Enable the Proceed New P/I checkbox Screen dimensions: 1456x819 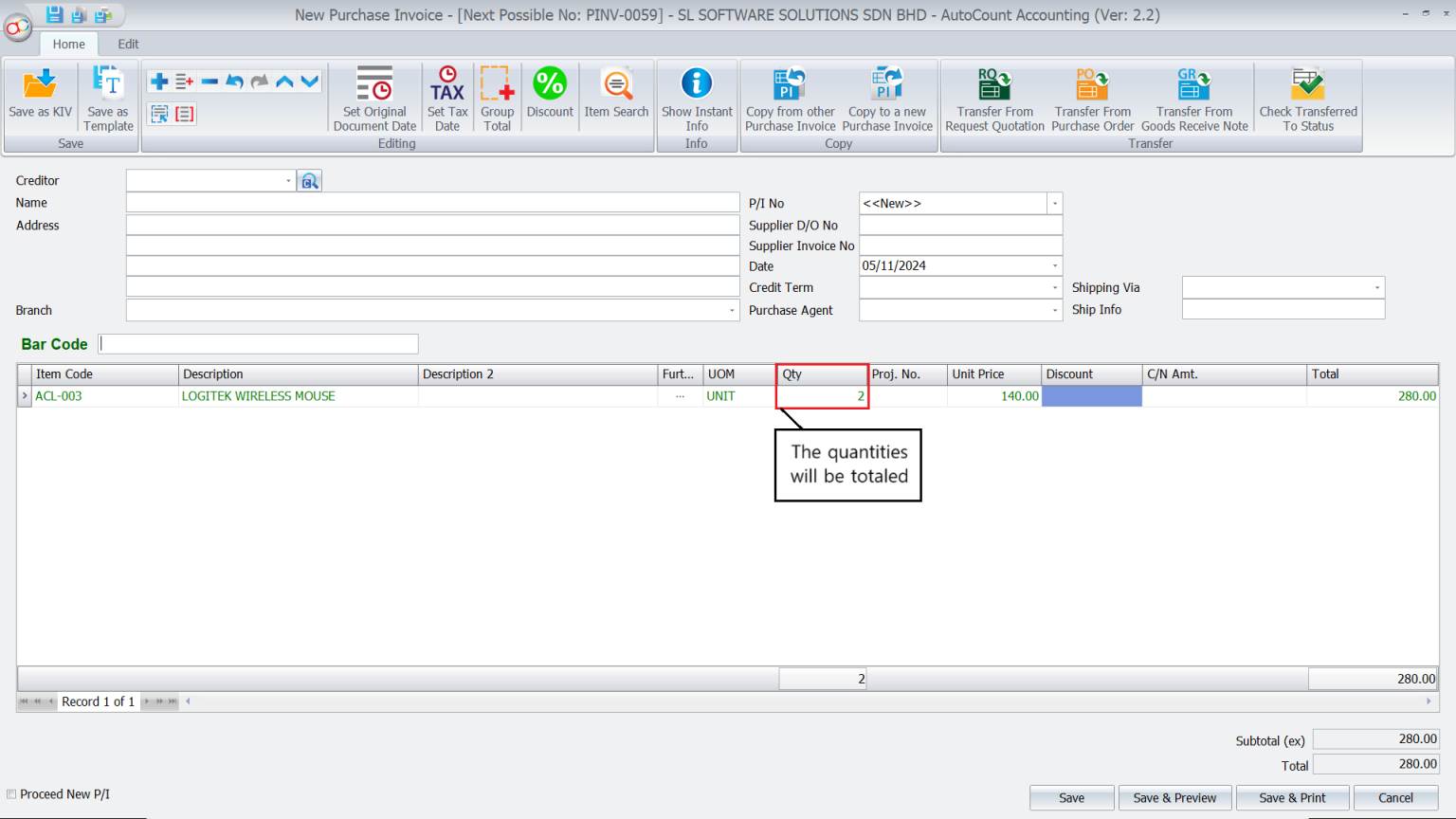click(10, 793)
